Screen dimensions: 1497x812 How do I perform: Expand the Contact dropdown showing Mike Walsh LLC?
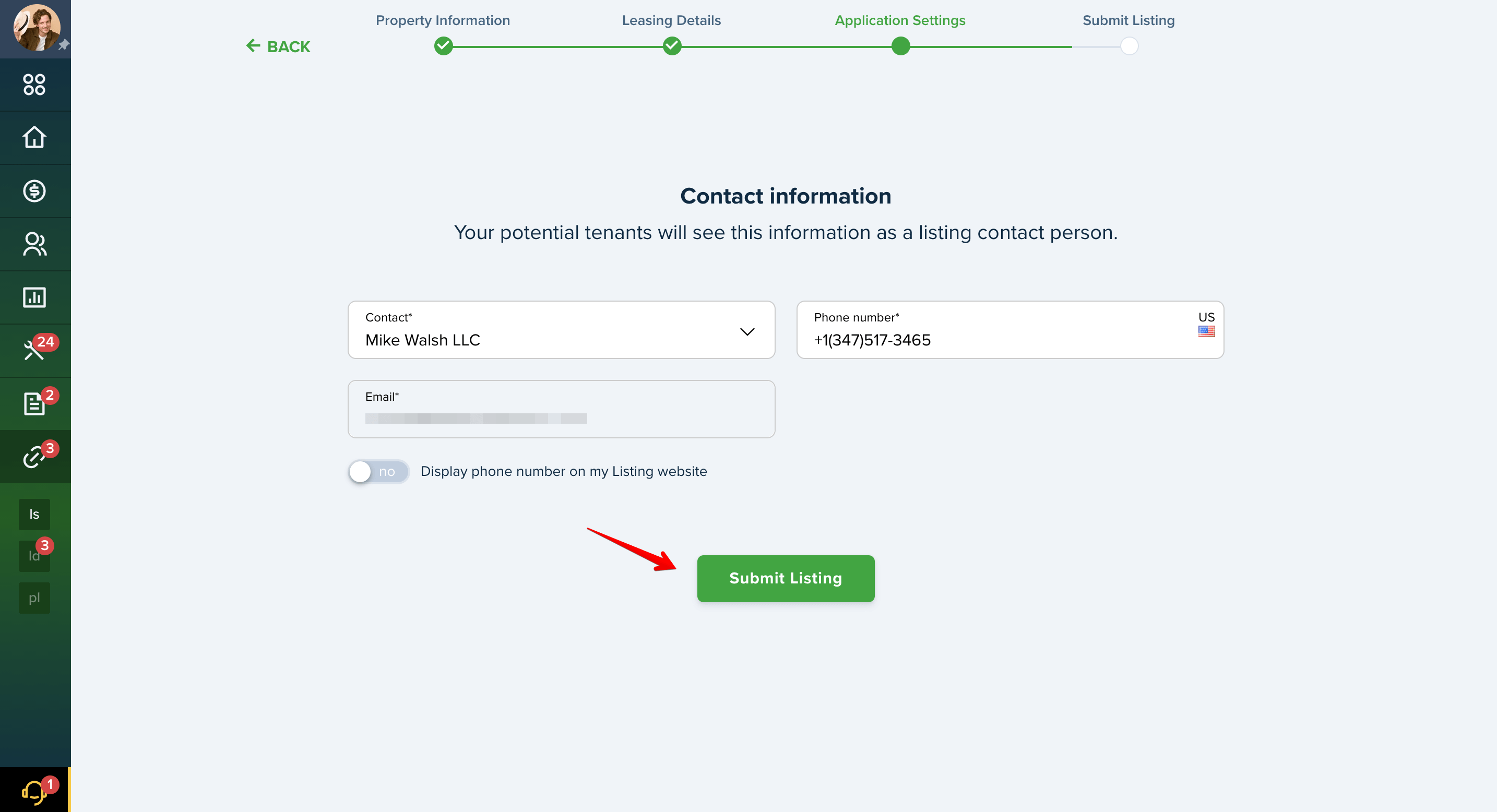click(561, 330)
